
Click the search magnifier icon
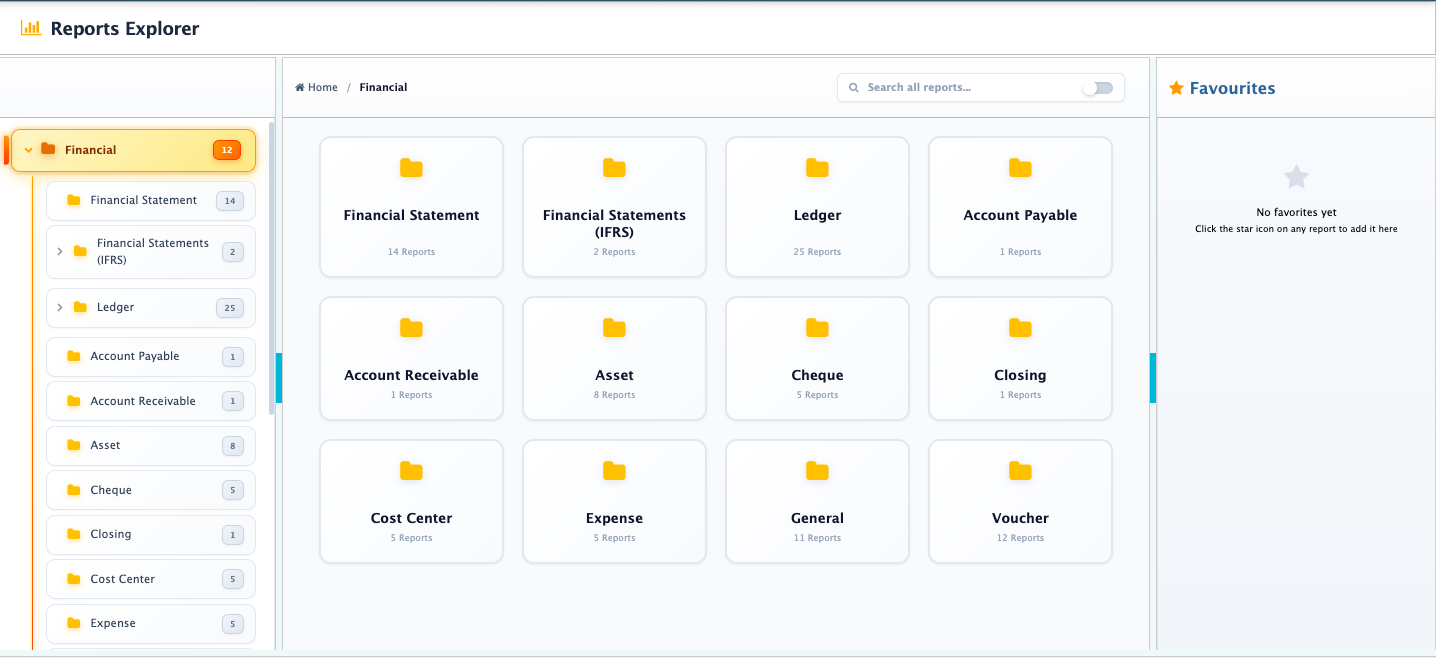(854, 88)
